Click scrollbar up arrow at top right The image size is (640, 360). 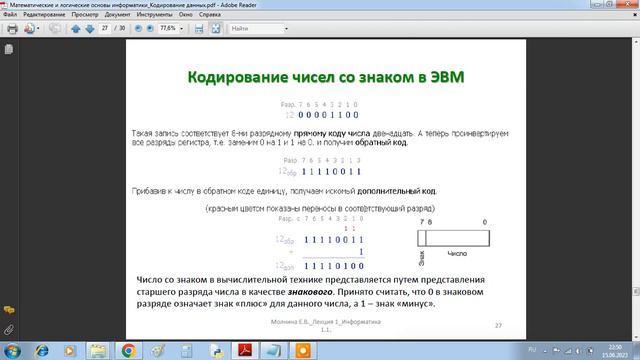click(636, 42)
